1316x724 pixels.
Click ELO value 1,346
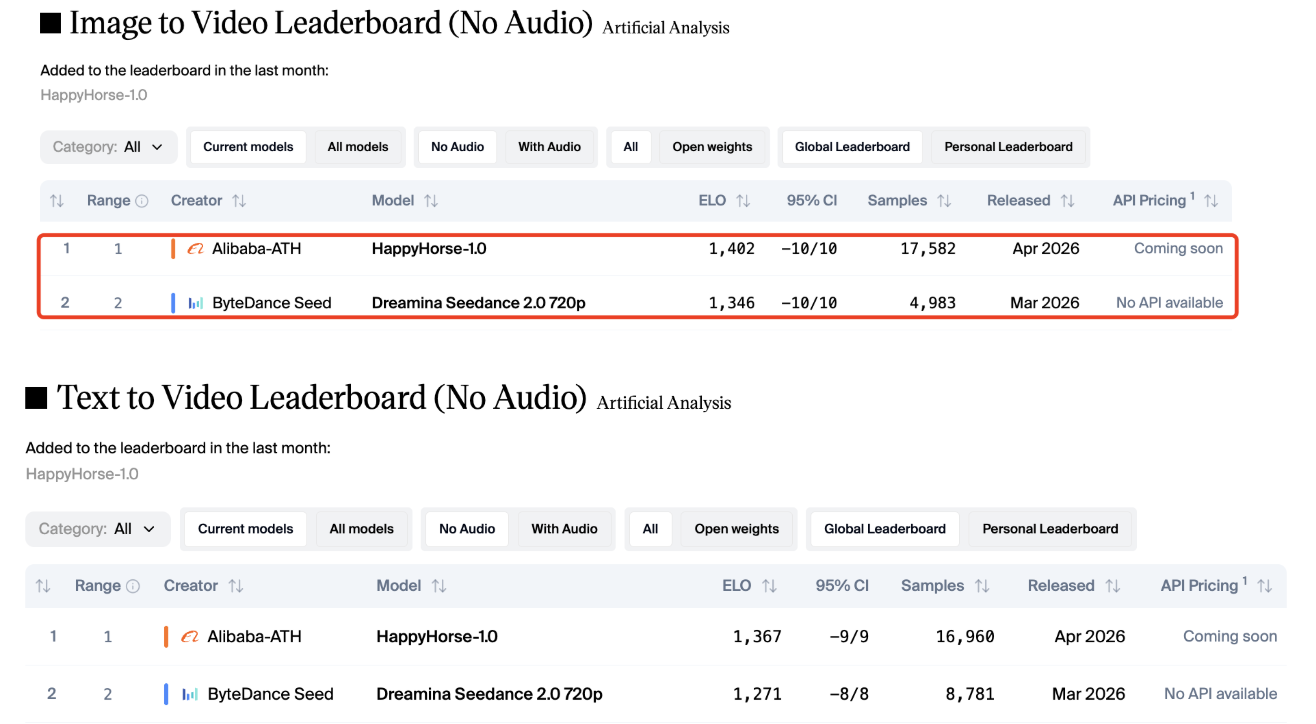[732, 303]
